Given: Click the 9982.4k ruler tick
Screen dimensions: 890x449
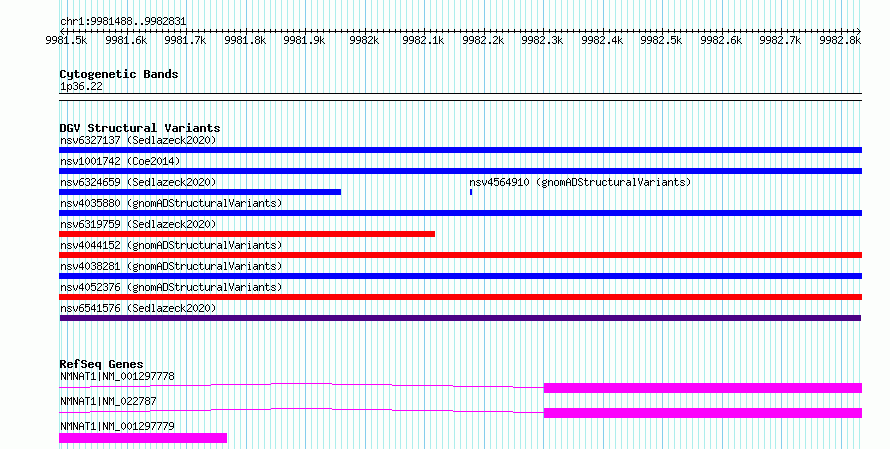Looking at the screenshot, I should click(602, 40).
